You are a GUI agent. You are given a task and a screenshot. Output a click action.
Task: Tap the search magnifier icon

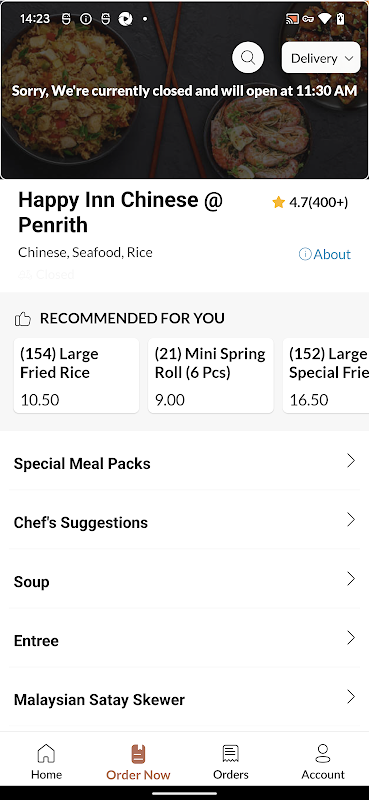248,58
